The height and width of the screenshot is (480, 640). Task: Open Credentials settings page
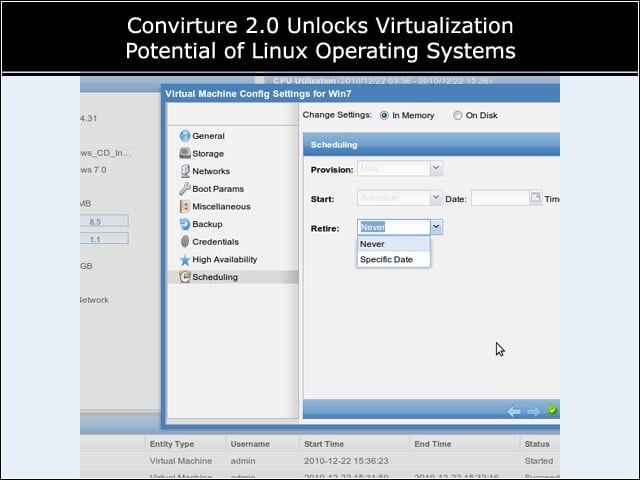click(216, 242)
